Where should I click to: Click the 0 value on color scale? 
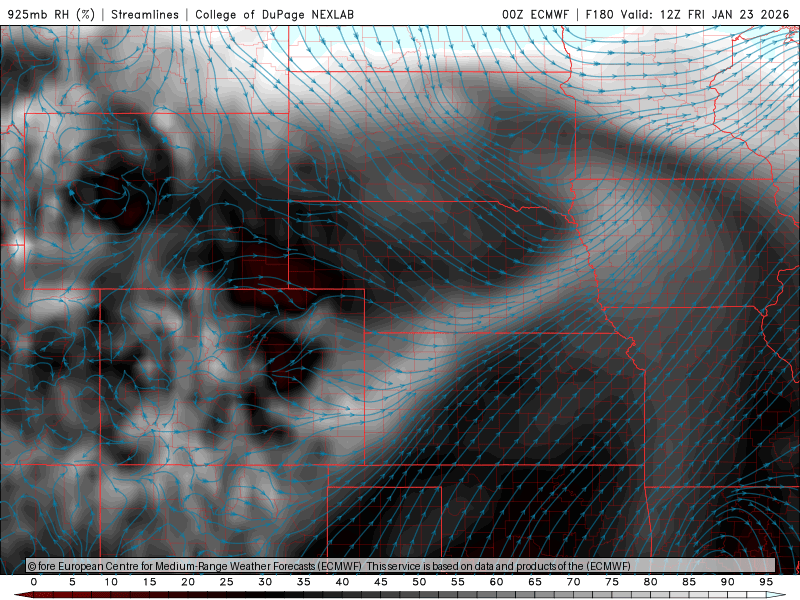pyautogui.click(x=34, y=582)
